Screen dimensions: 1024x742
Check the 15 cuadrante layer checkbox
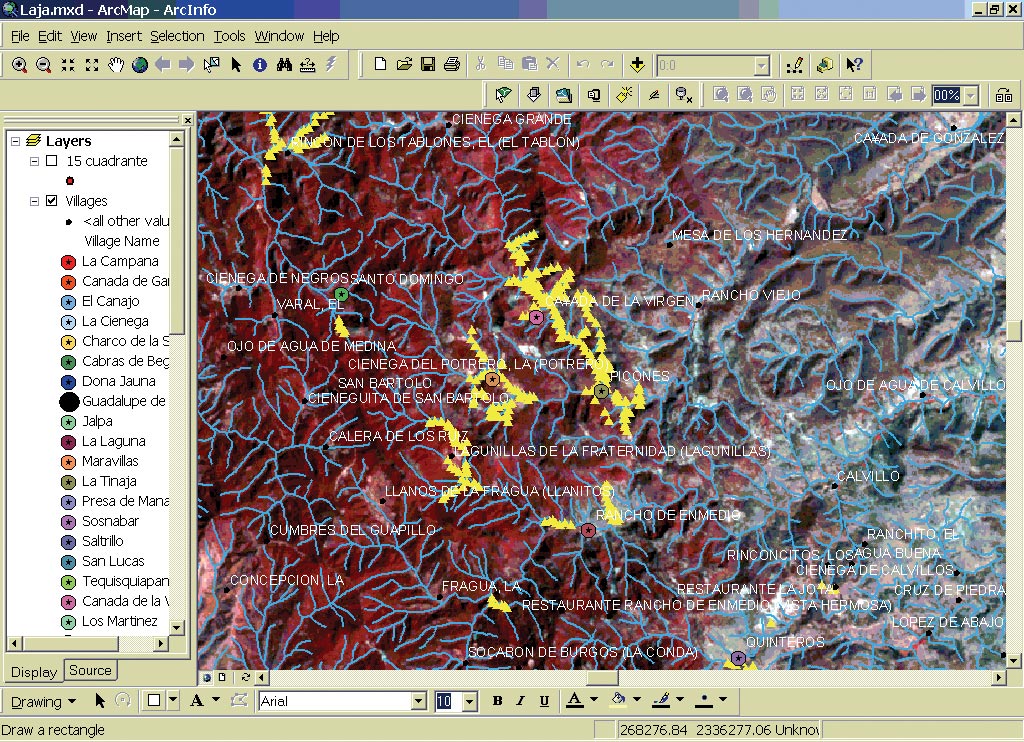tap(52, 161)
